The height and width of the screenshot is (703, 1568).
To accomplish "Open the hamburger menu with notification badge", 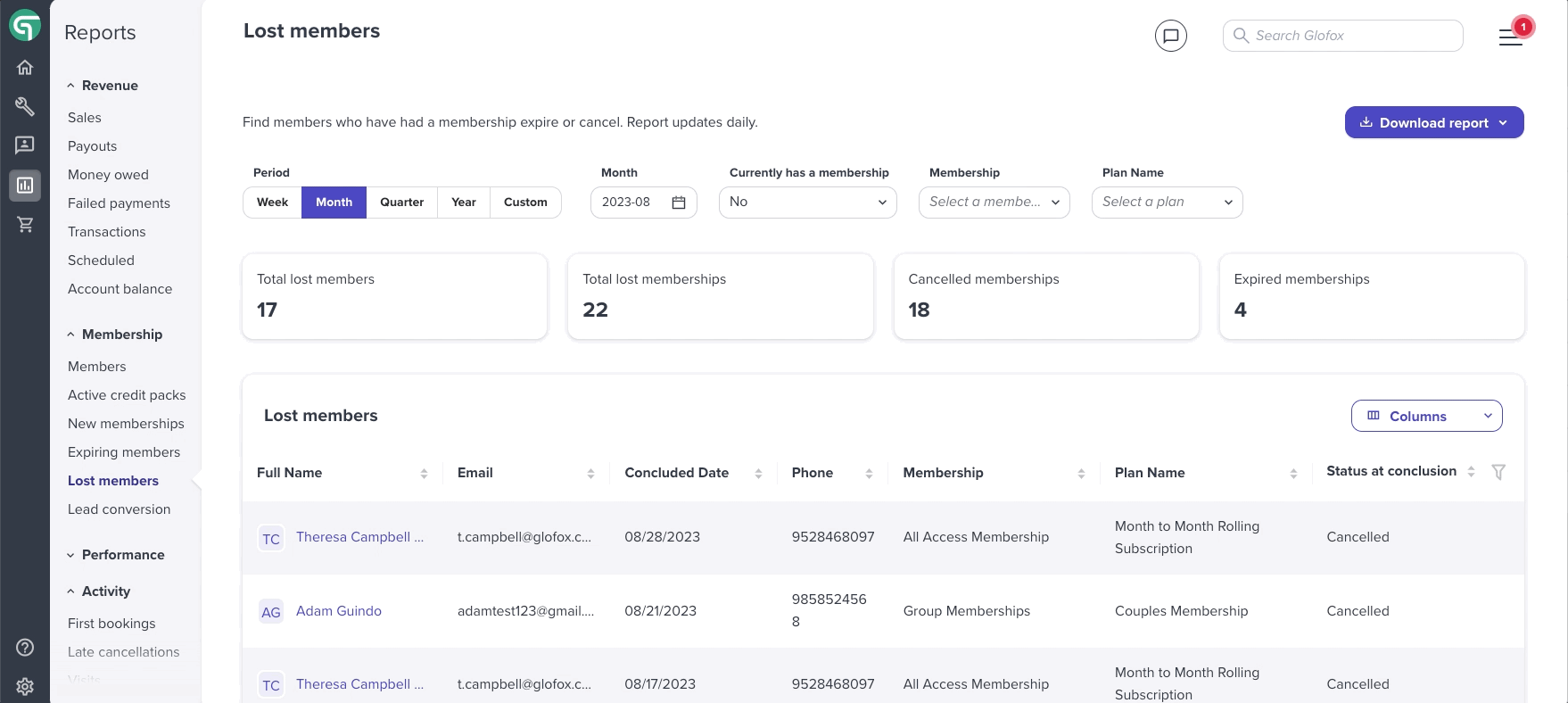I will 1511,36.
